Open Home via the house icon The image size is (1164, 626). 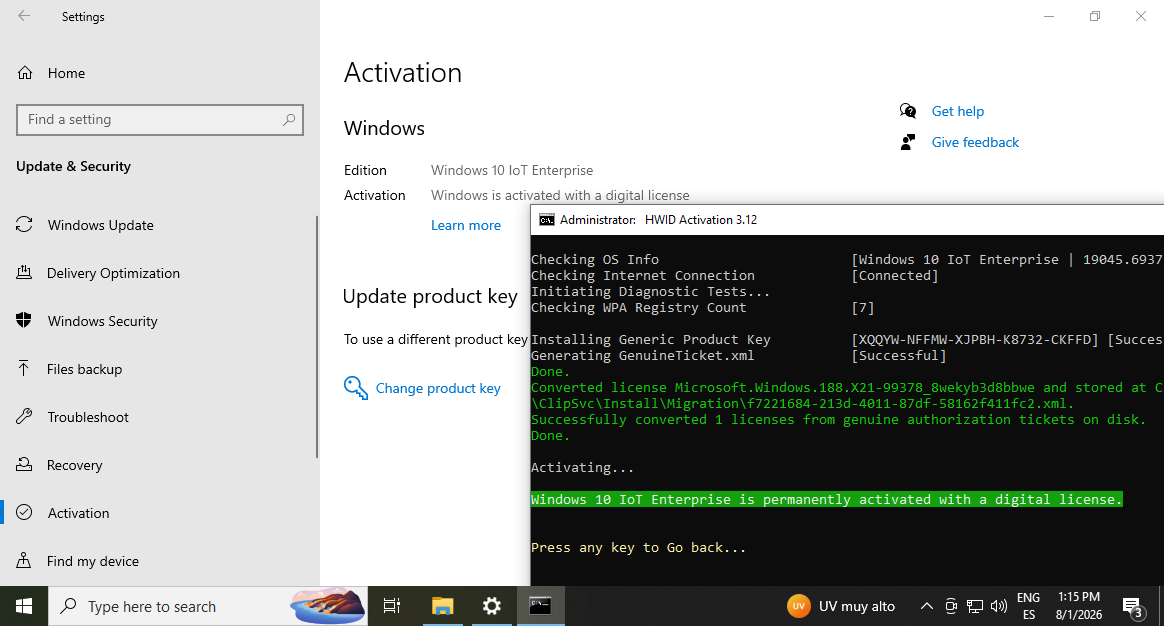coord(24,73)
